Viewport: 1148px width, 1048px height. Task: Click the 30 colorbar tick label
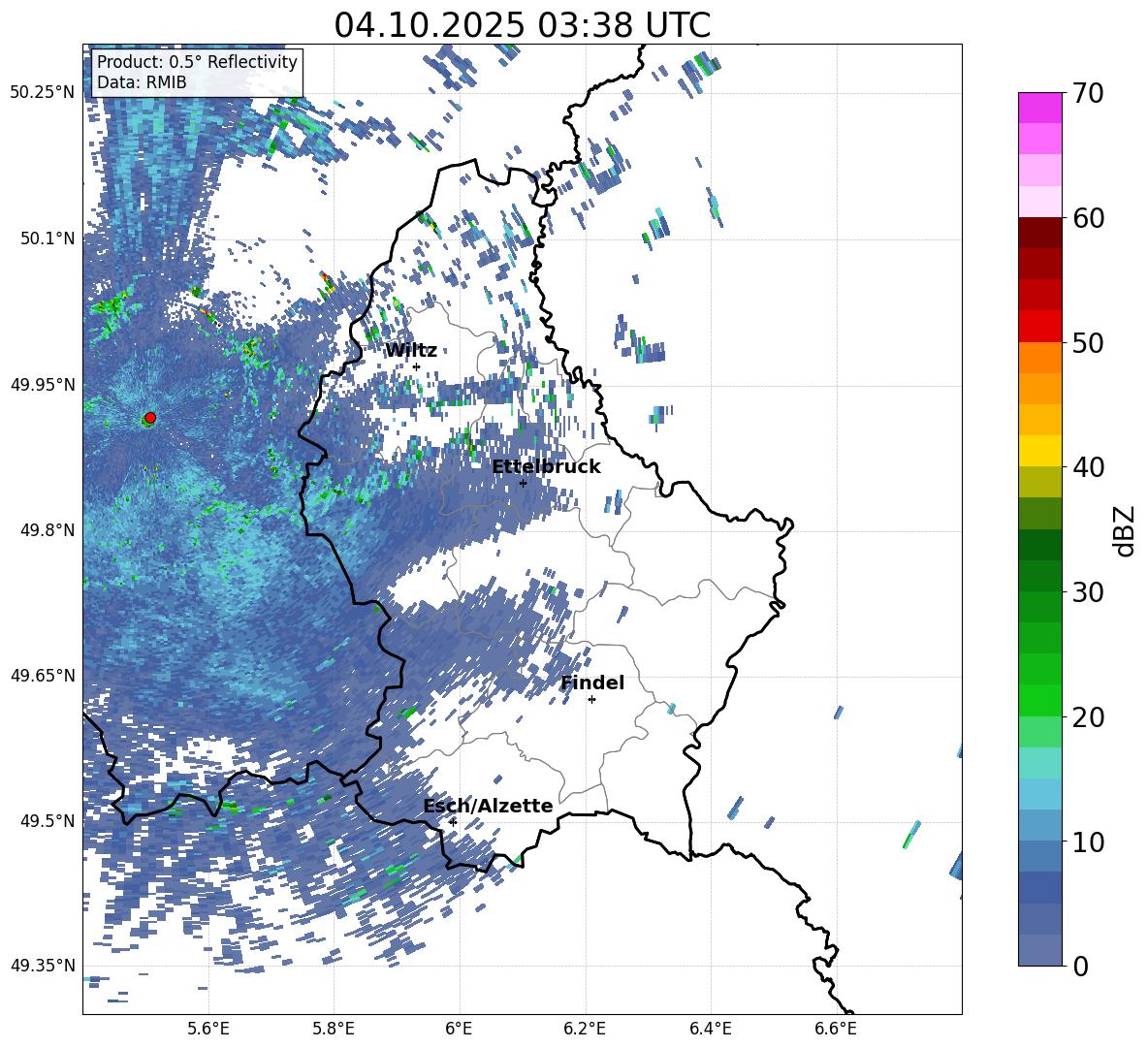coord(1088,592)
